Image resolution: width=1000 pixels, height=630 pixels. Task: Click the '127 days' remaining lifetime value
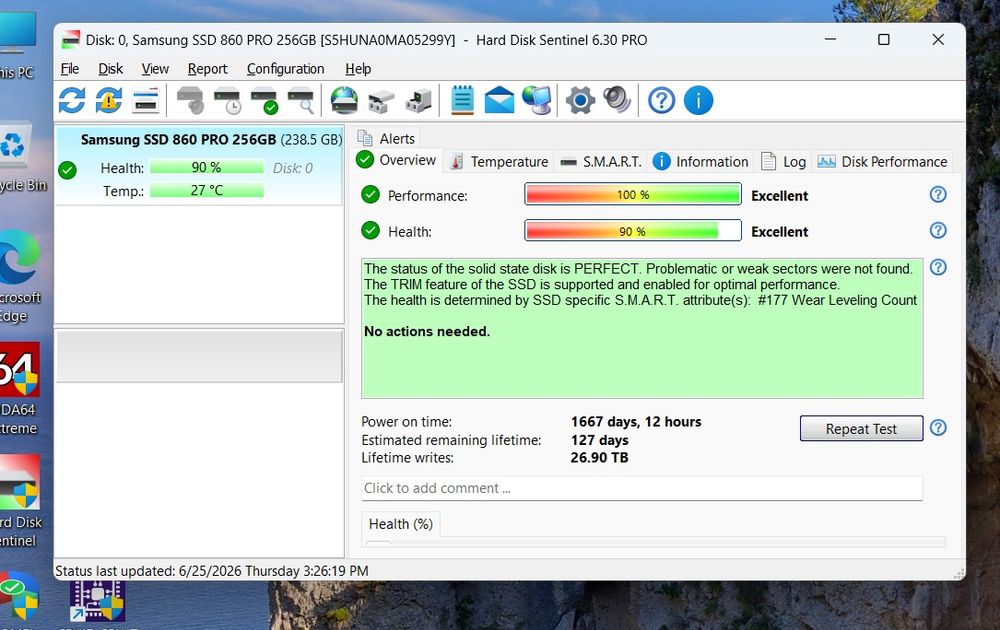pos(599,440)
